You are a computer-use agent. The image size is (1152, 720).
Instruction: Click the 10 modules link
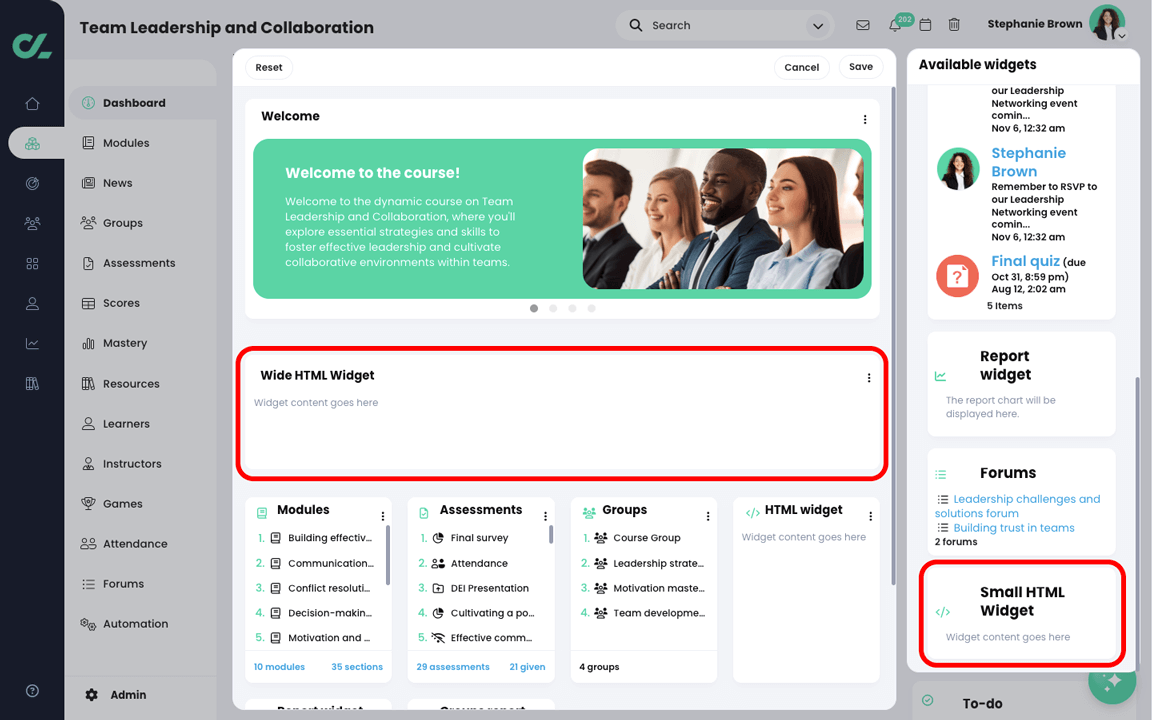279,667
